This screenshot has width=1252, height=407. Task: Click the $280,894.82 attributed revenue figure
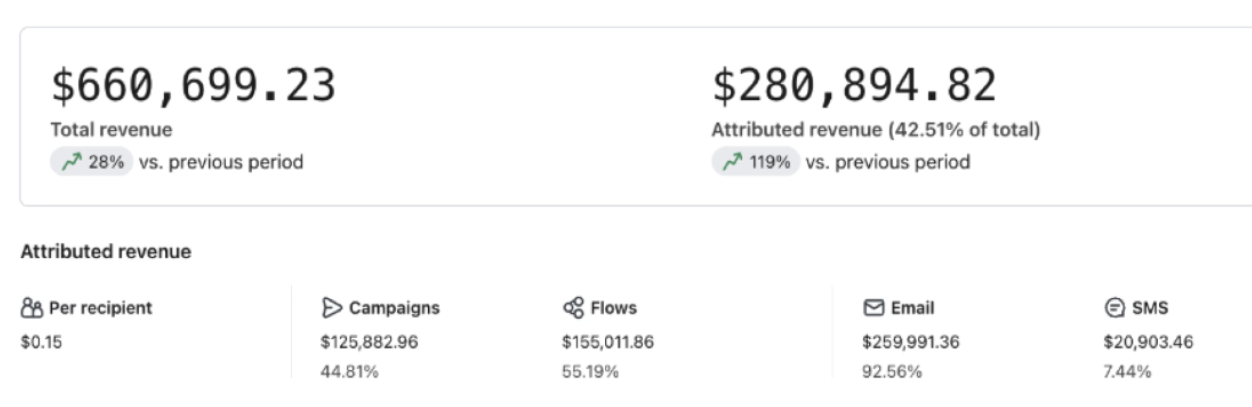[854, 86]
